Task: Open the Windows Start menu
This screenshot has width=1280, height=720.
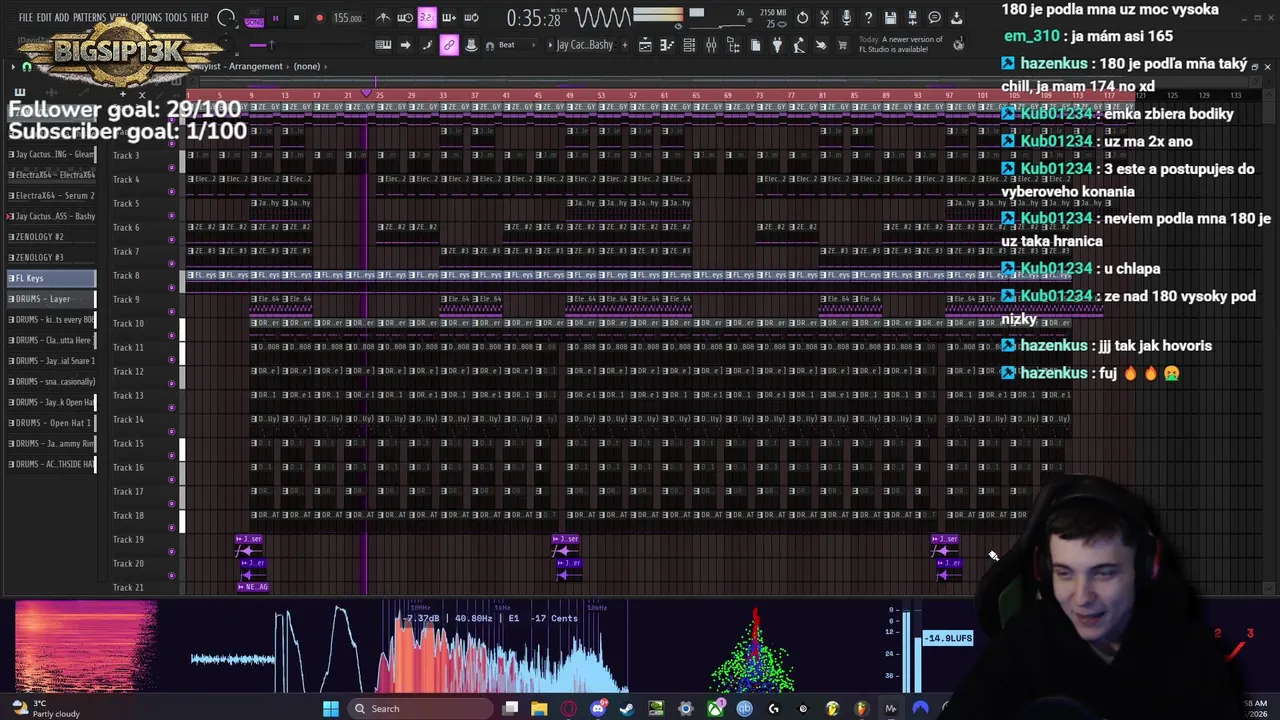Action: [331, 709]
